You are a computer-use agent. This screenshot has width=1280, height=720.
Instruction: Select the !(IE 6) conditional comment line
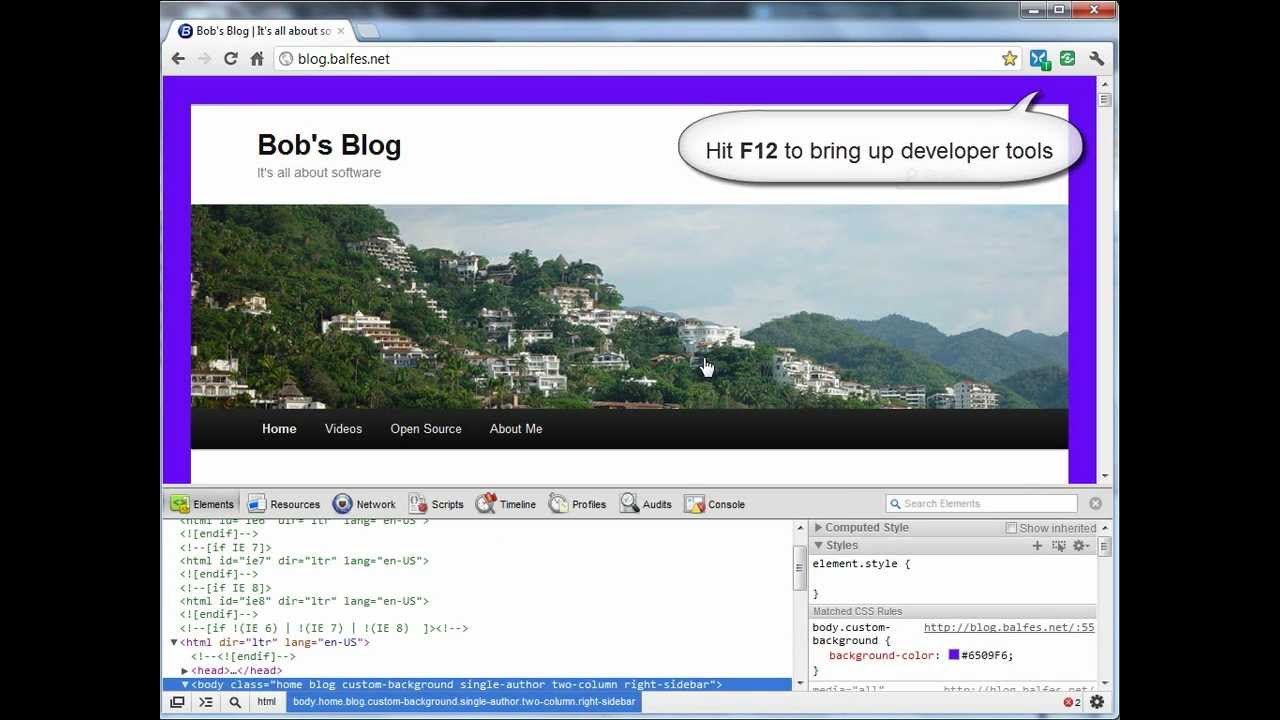pos(324,628)
